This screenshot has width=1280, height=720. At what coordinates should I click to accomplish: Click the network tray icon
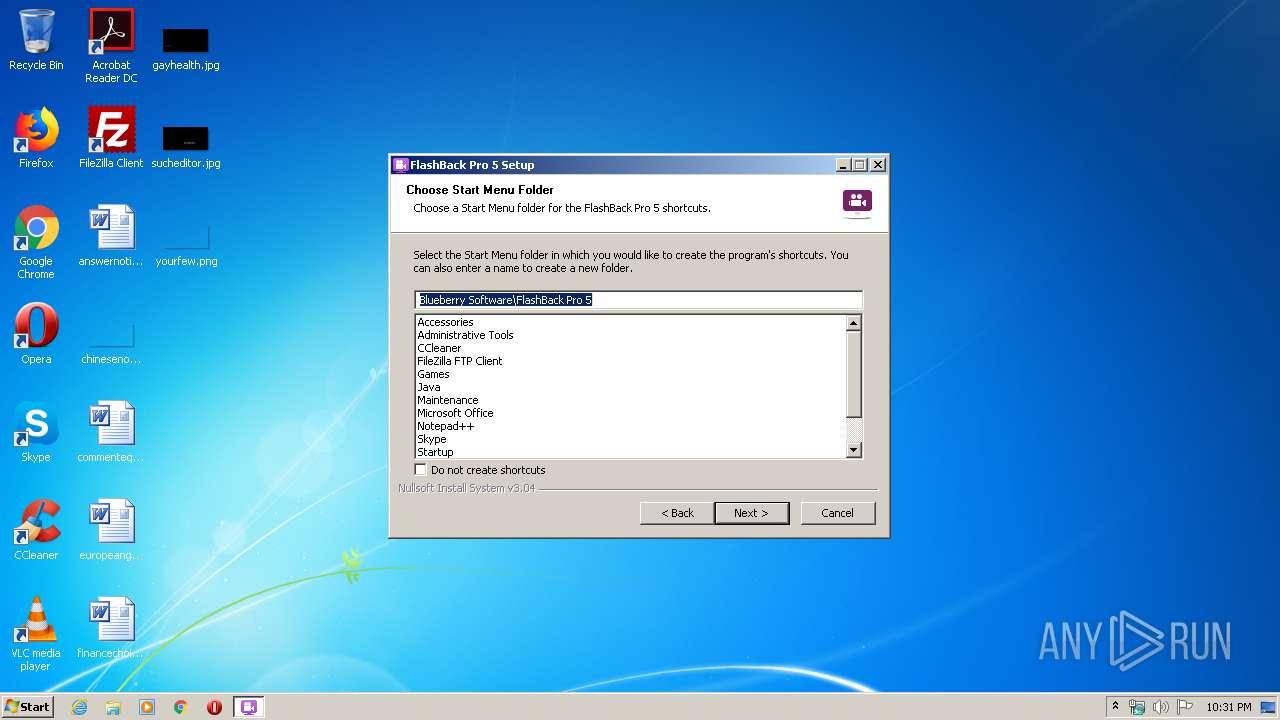1137,707
